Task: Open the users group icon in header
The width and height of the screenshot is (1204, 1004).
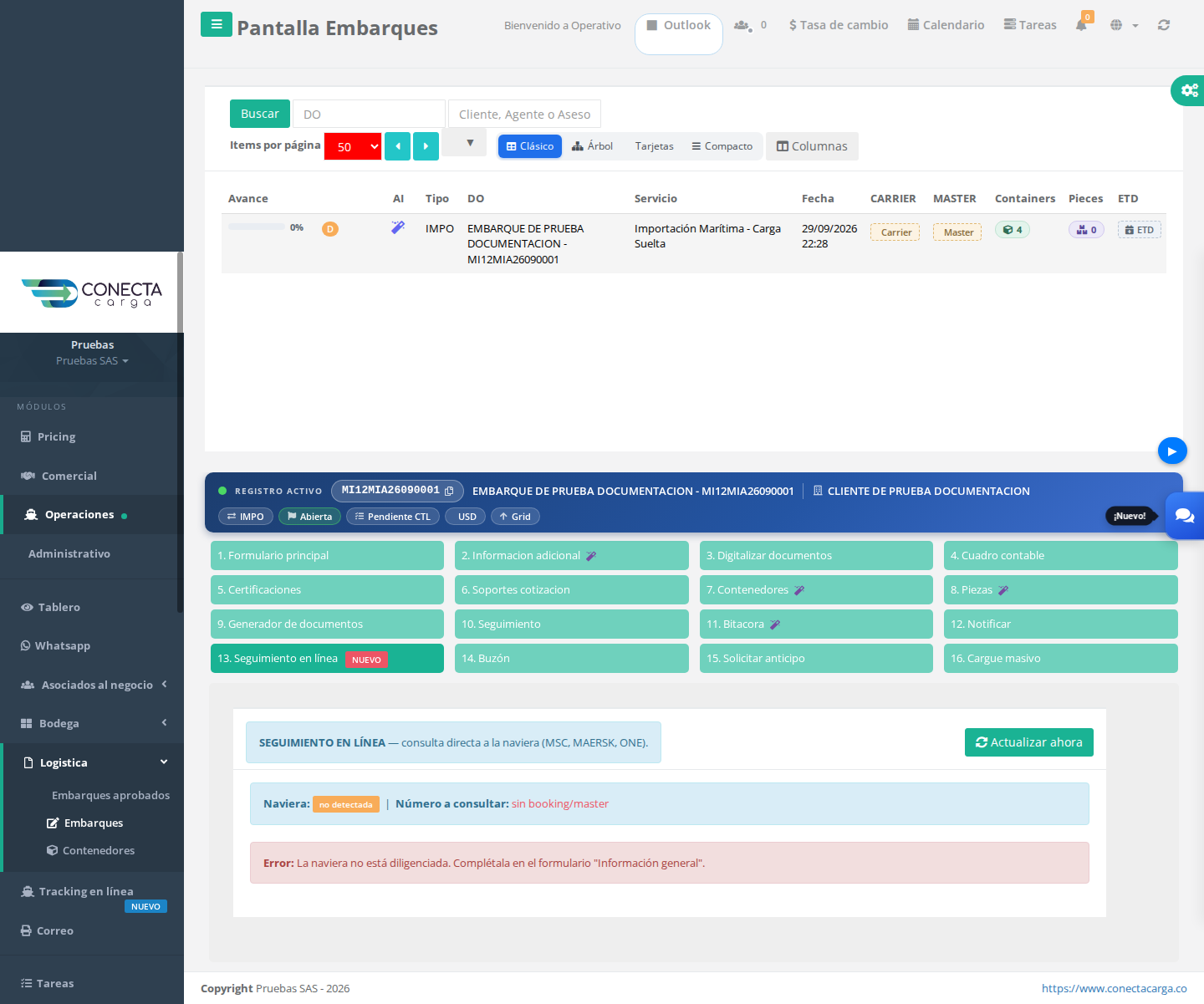Action: (x=742, y=25)
